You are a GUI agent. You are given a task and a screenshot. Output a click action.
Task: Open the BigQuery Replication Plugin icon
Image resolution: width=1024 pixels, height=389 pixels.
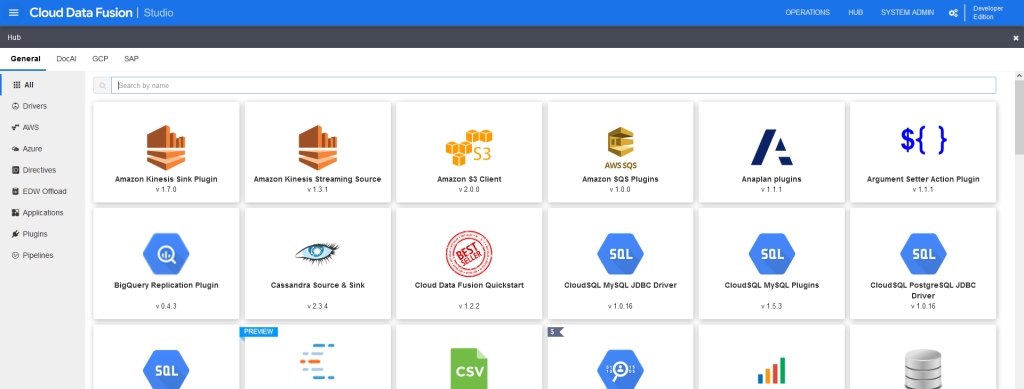166,254
